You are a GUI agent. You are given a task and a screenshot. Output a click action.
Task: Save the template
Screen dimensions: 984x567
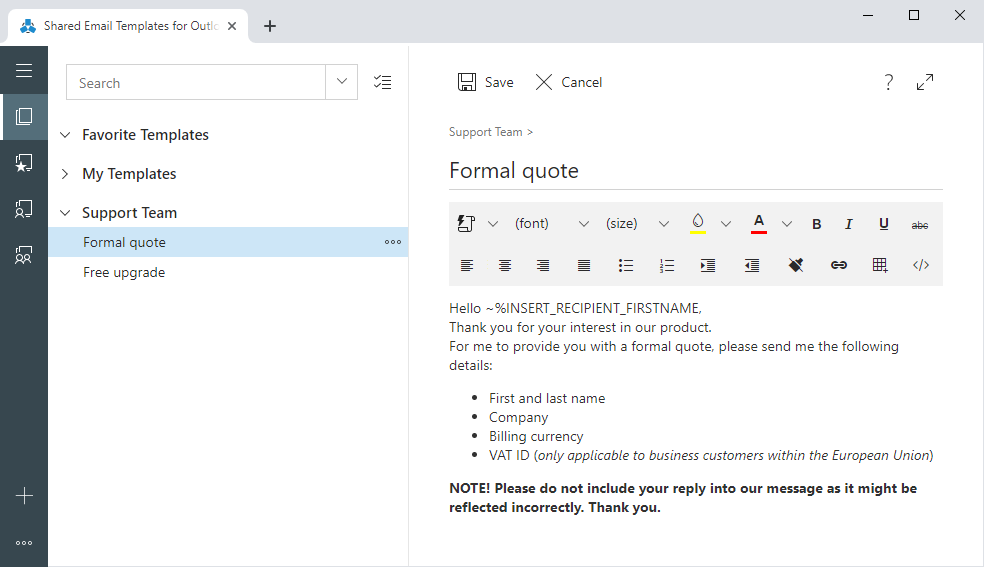coord(486,82)
